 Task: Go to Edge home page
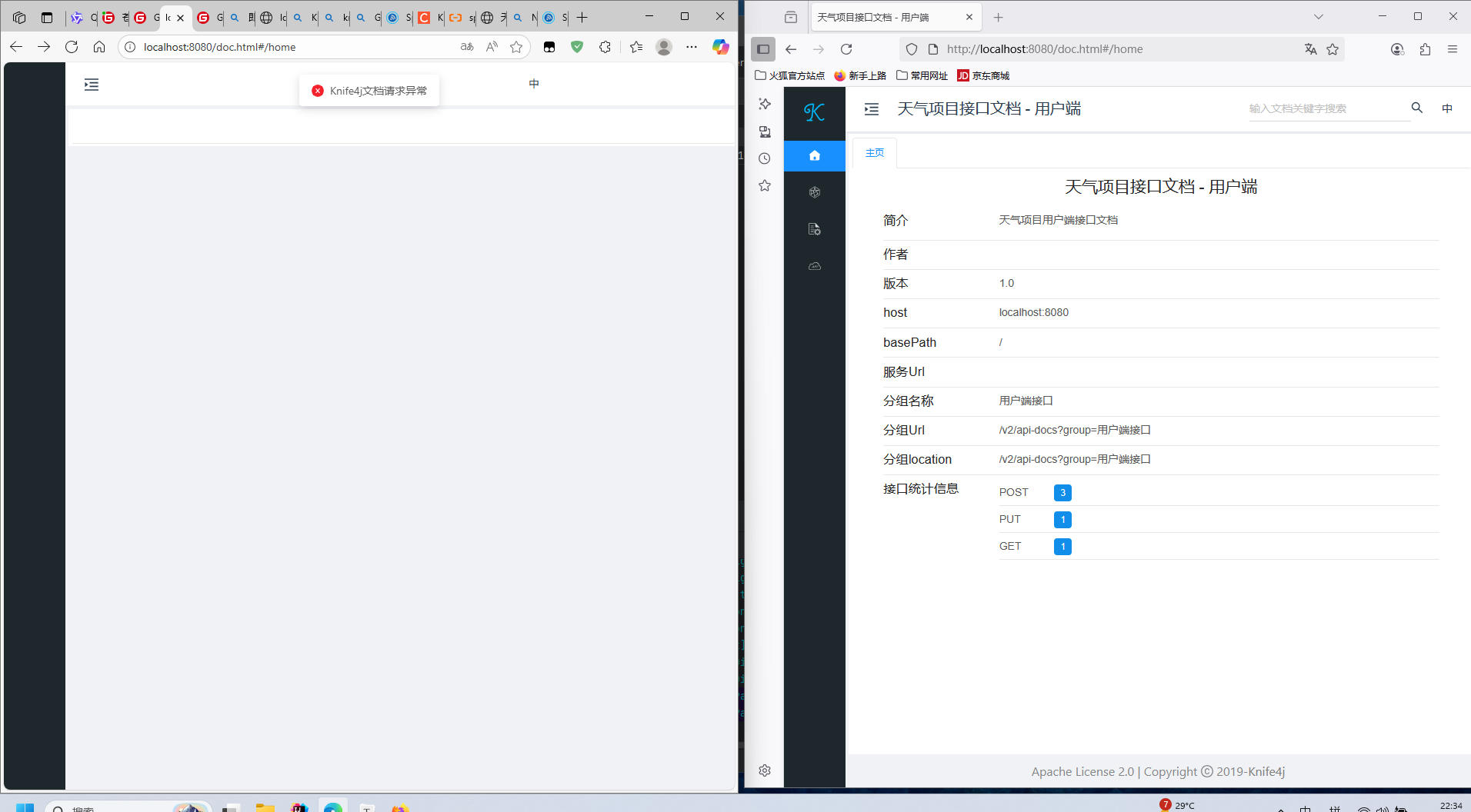[x=99, y=47]
